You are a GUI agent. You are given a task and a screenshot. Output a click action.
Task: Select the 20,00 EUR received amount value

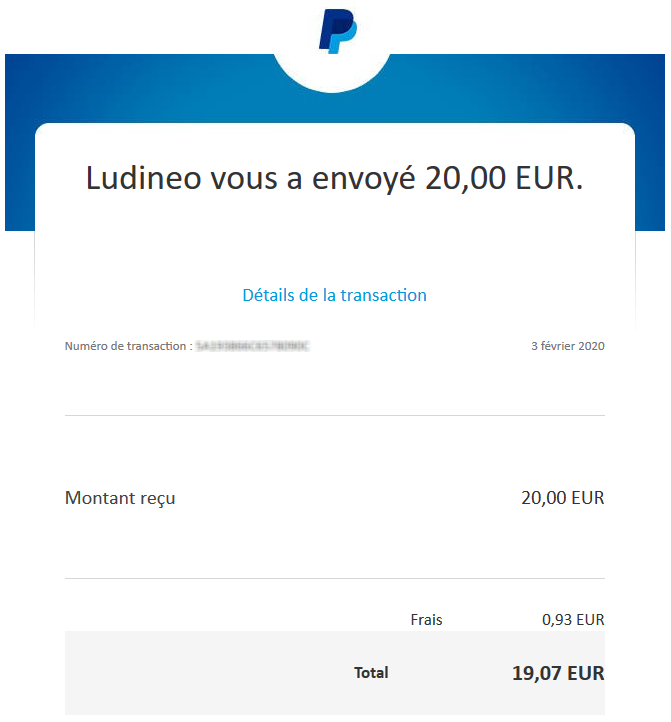point(562,497)
